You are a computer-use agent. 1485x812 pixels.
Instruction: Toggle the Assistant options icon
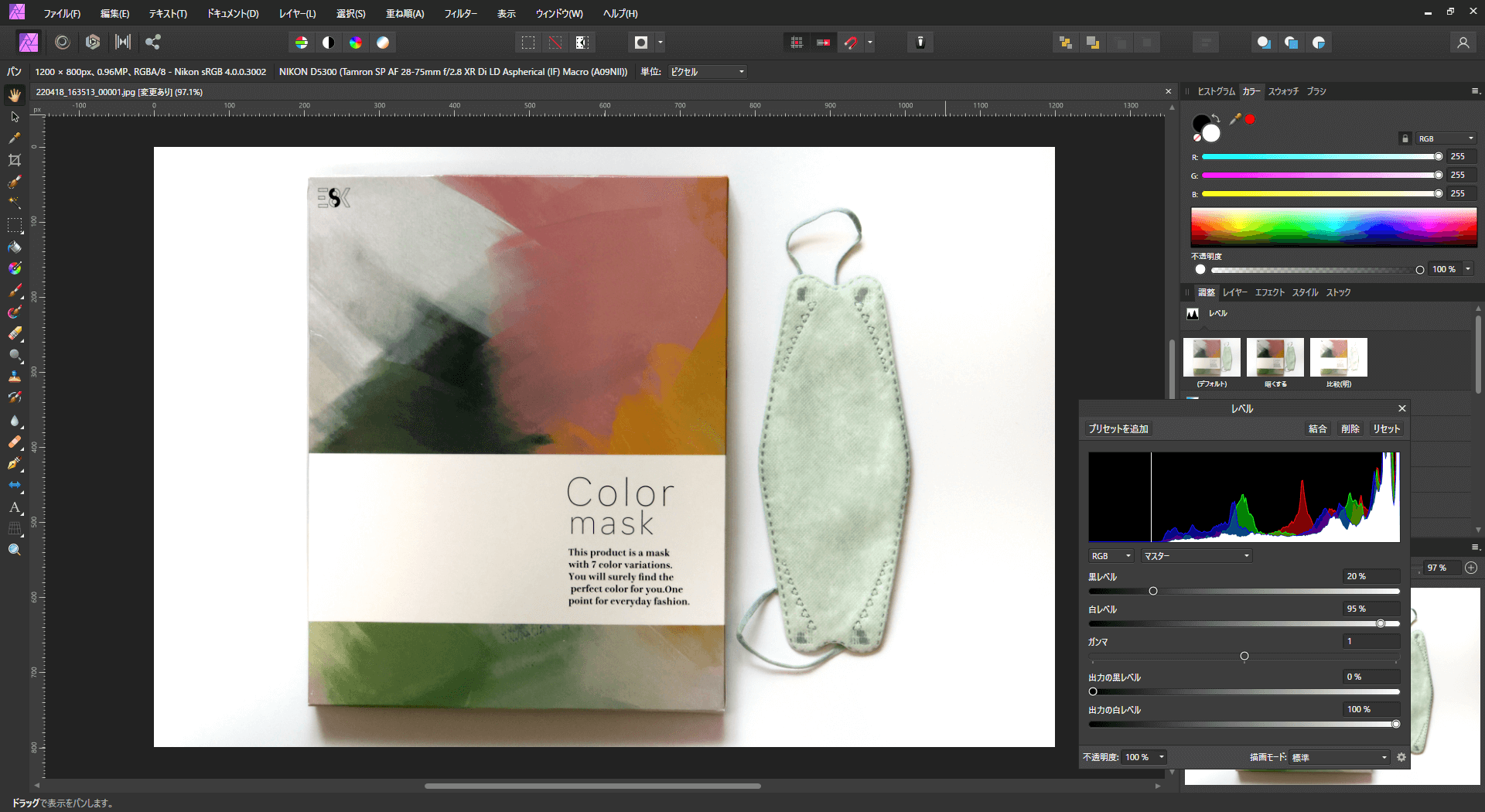920,43
